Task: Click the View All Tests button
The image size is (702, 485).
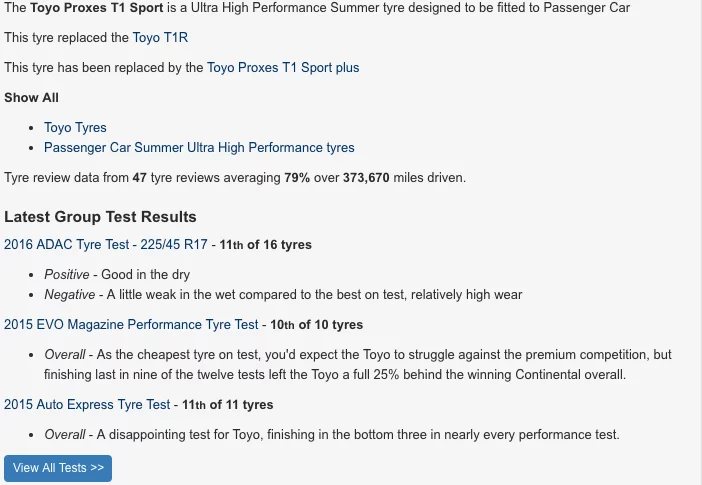Action: click(58, 468)
